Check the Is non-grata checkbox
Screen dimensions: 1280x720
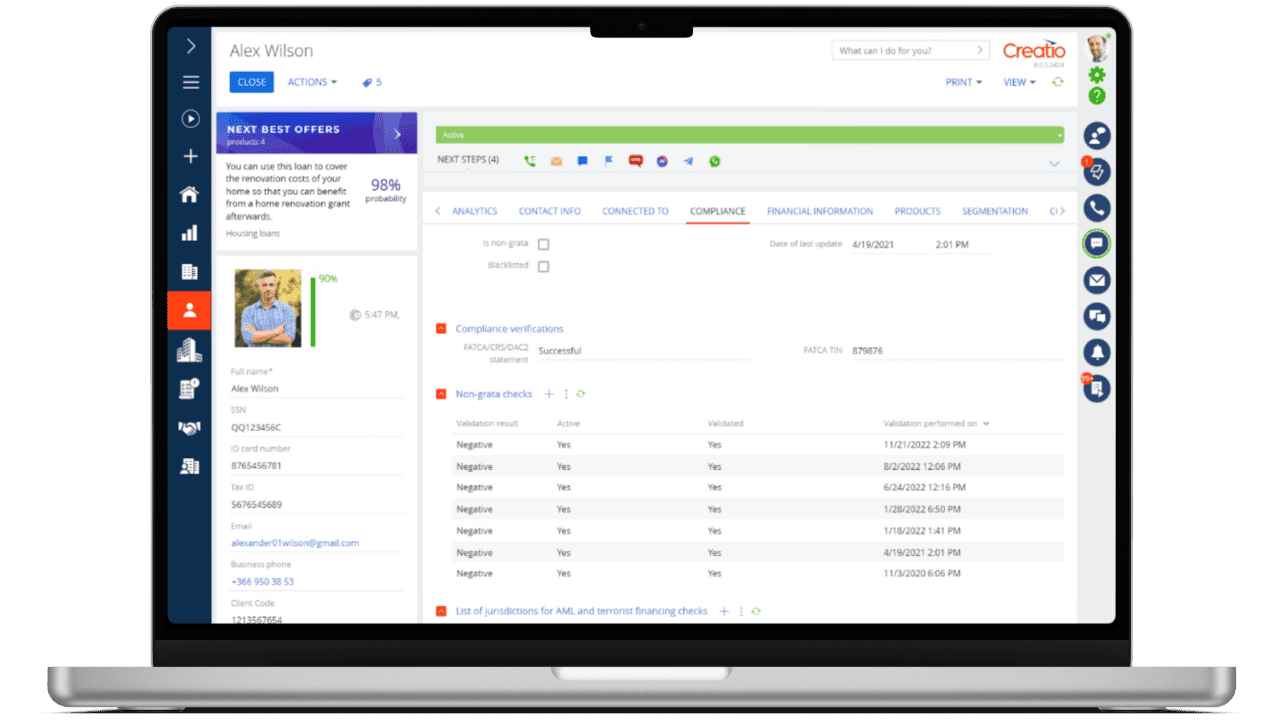543,244
